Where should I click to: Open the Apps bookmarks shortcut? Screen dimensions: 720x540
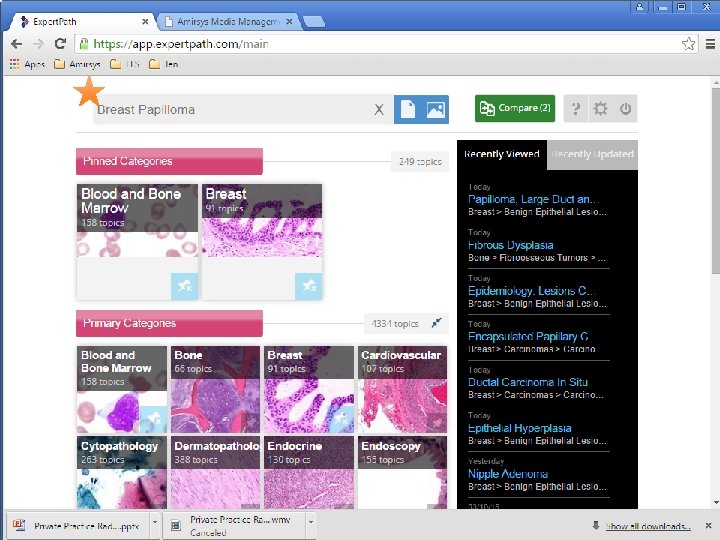pos(28,64)
